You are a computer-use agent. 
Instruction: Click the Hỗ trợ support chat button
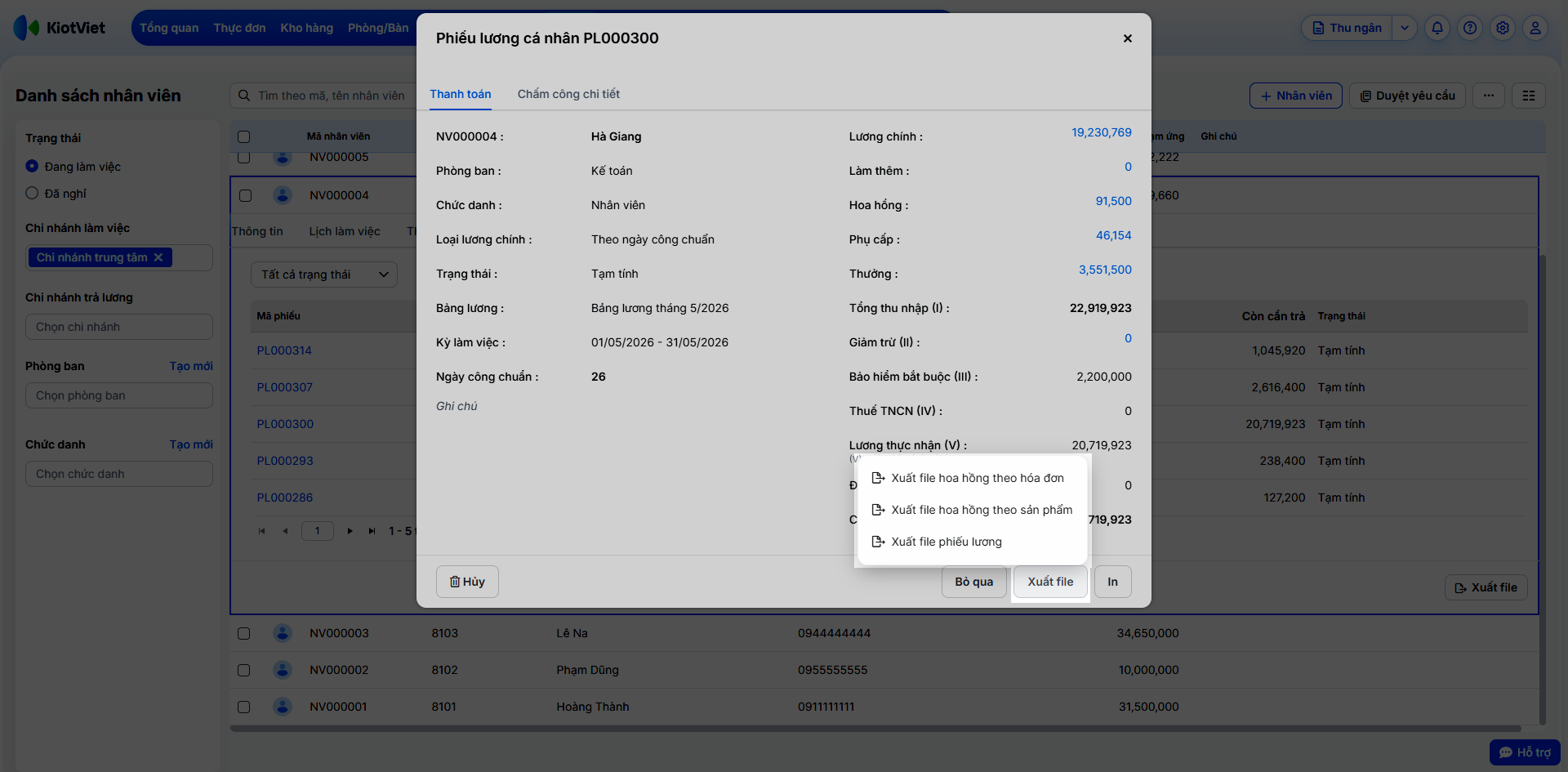click(x=1525, y=752)
